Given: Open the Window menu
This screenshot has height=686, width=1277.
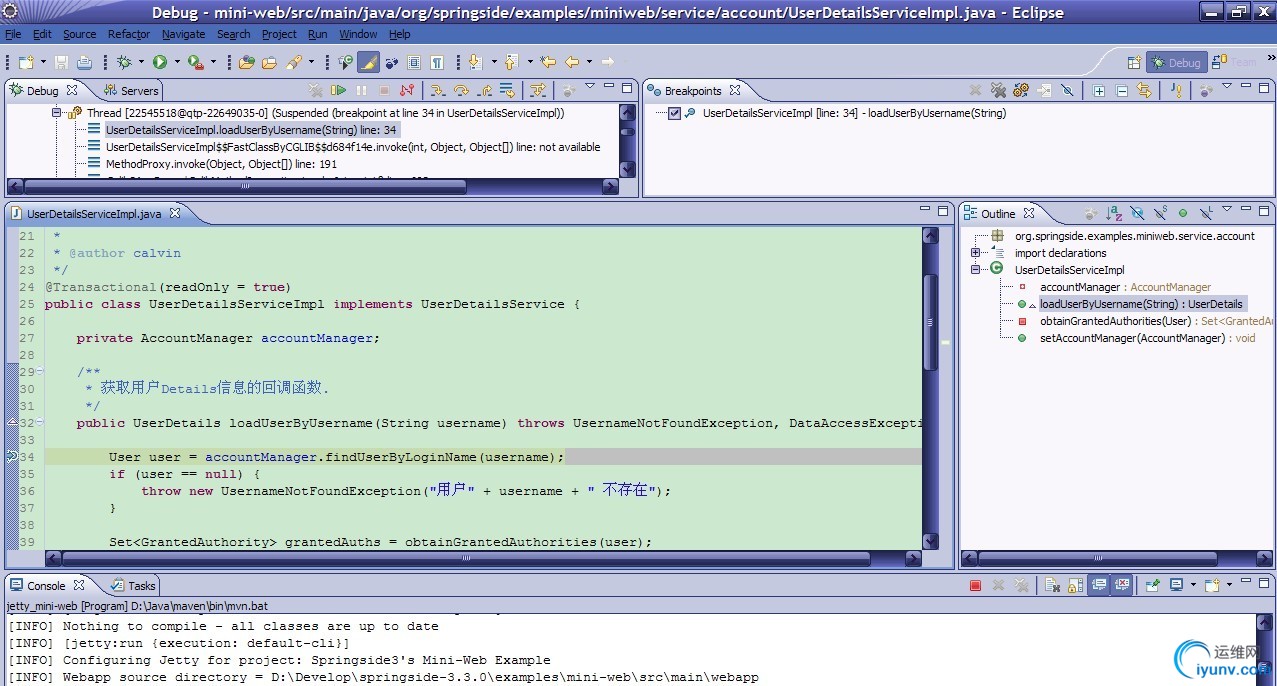Looking at the screenshot, I should pyautogui.click(x=358, y=34).
